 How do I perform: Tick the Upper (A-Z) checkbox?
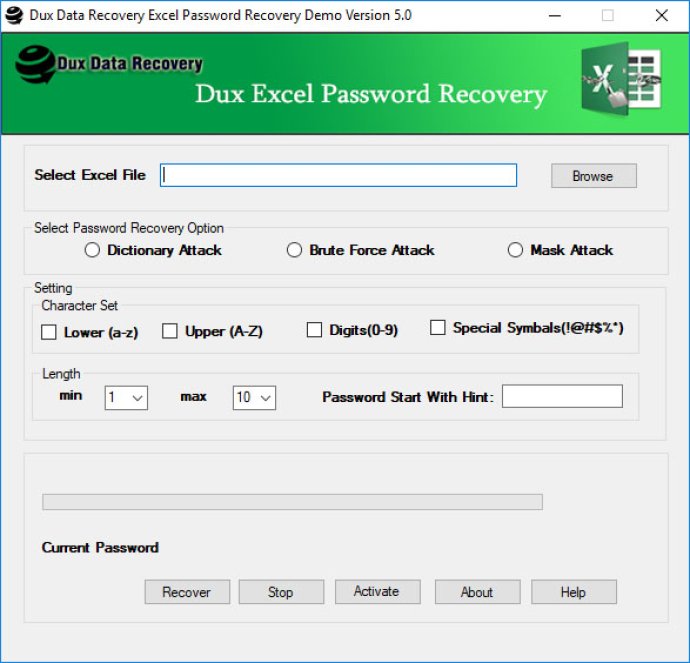169,331
